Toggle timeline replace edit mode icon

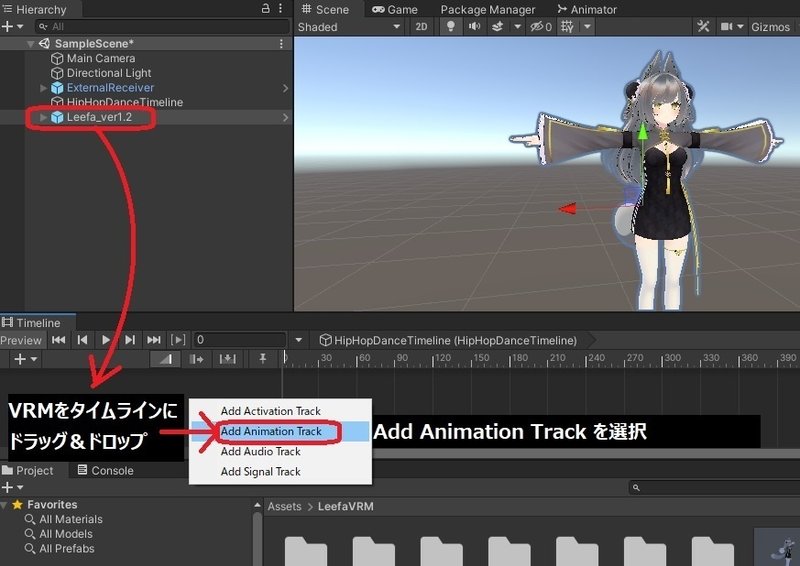point(228,359)
